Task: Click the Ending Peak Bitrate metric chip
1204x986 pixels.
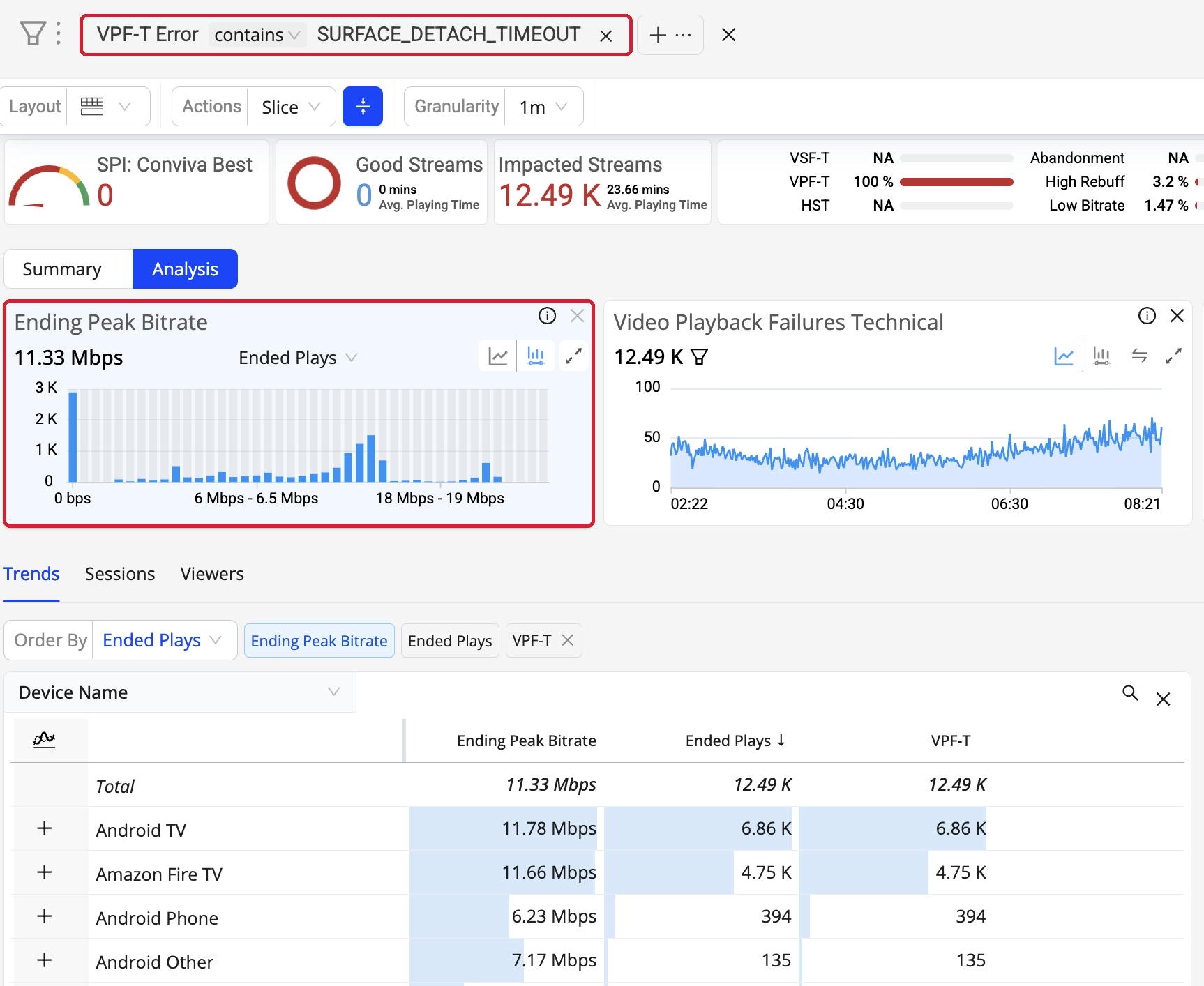Action: 319,641
